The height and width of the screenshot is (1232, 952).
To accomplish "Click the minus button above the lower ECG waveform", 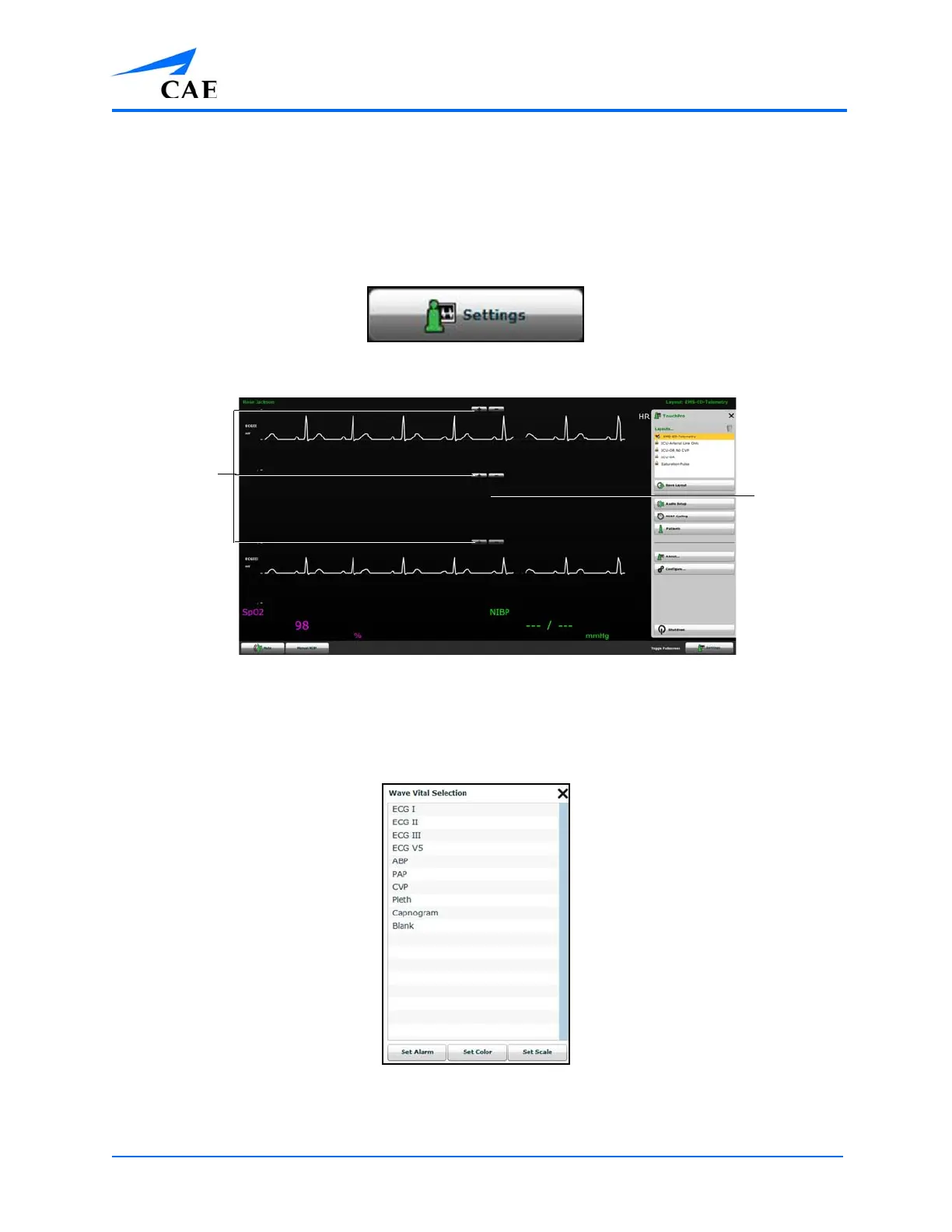I will point(496,541).
